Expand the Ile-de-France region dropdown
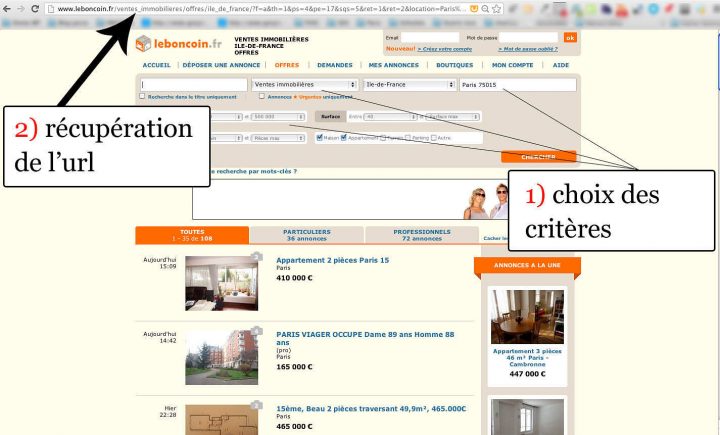 [407, 85]
